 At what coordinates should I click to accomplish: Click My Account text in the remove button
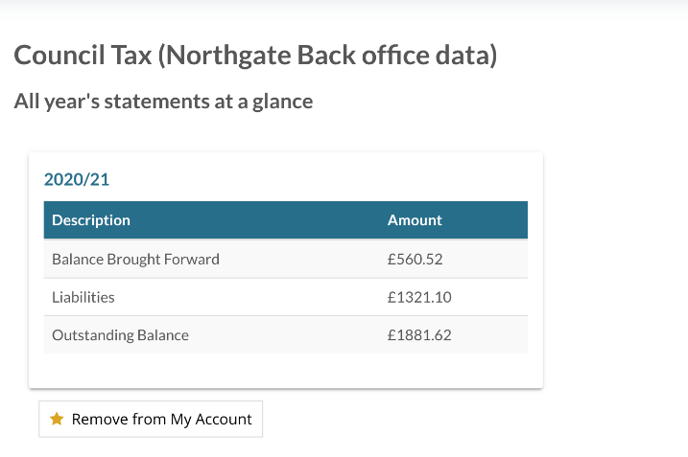211,420
